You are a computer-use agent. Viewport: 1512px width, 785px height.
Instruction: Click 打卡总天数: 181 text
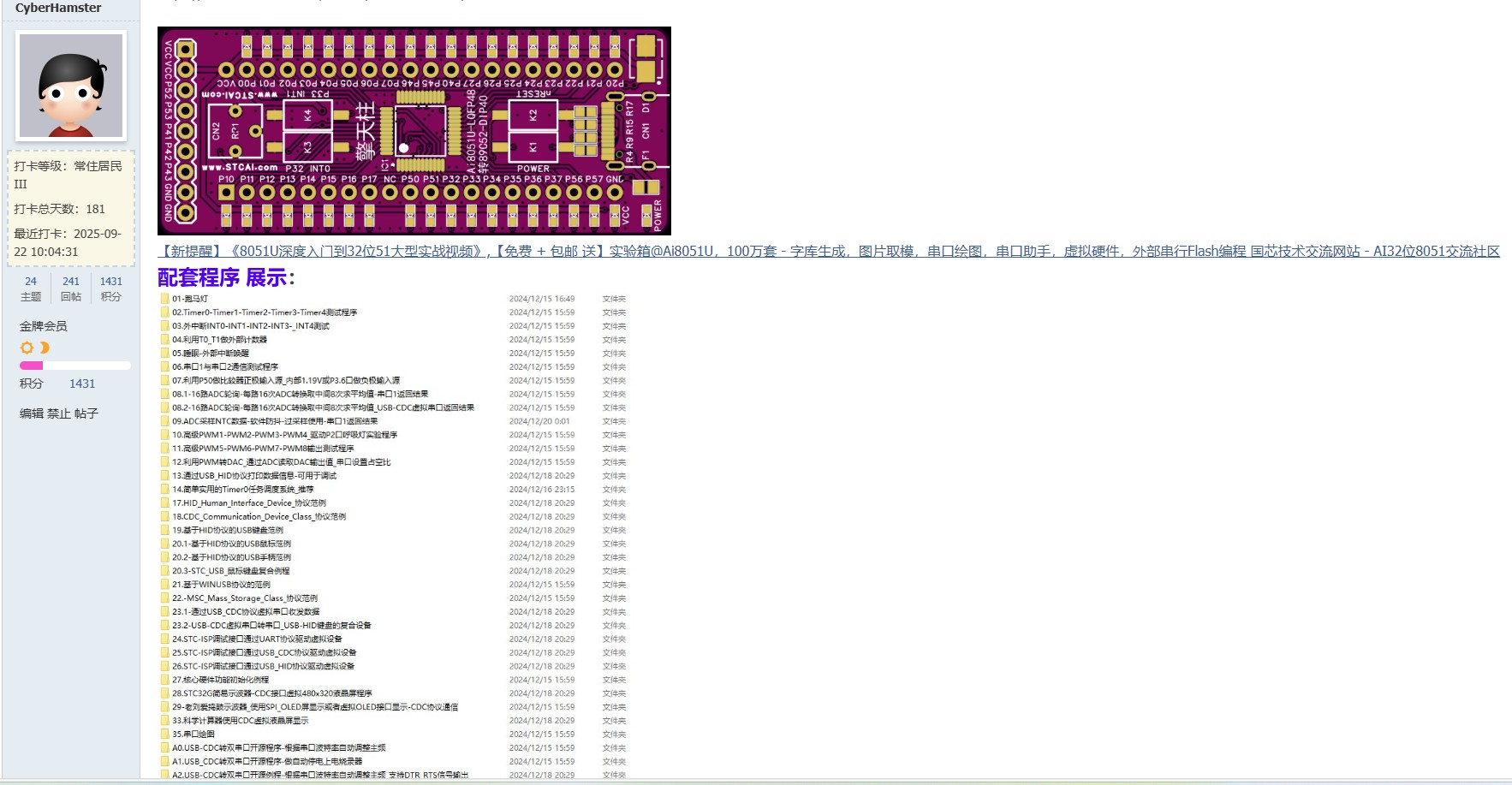pyautogui.click(x=60, y=209)
